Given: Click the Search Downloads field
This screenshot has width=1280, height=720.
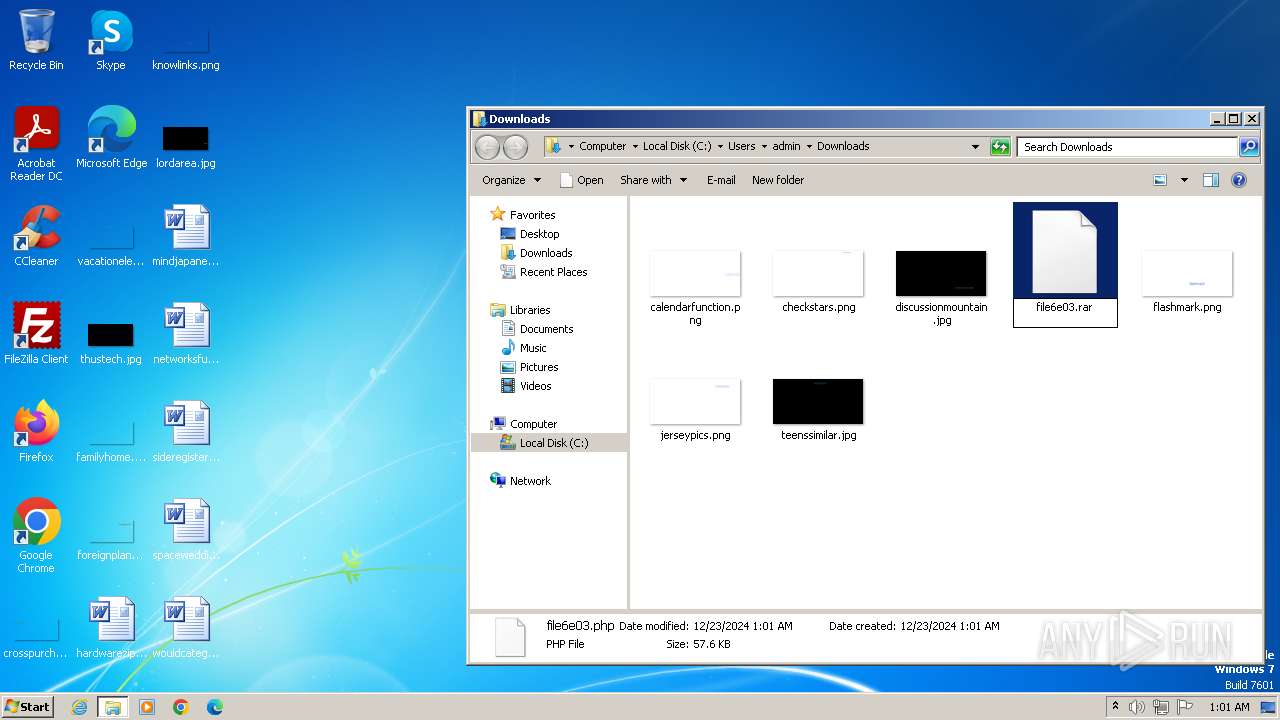Looking at the screenshot, I should point(1128,147).
